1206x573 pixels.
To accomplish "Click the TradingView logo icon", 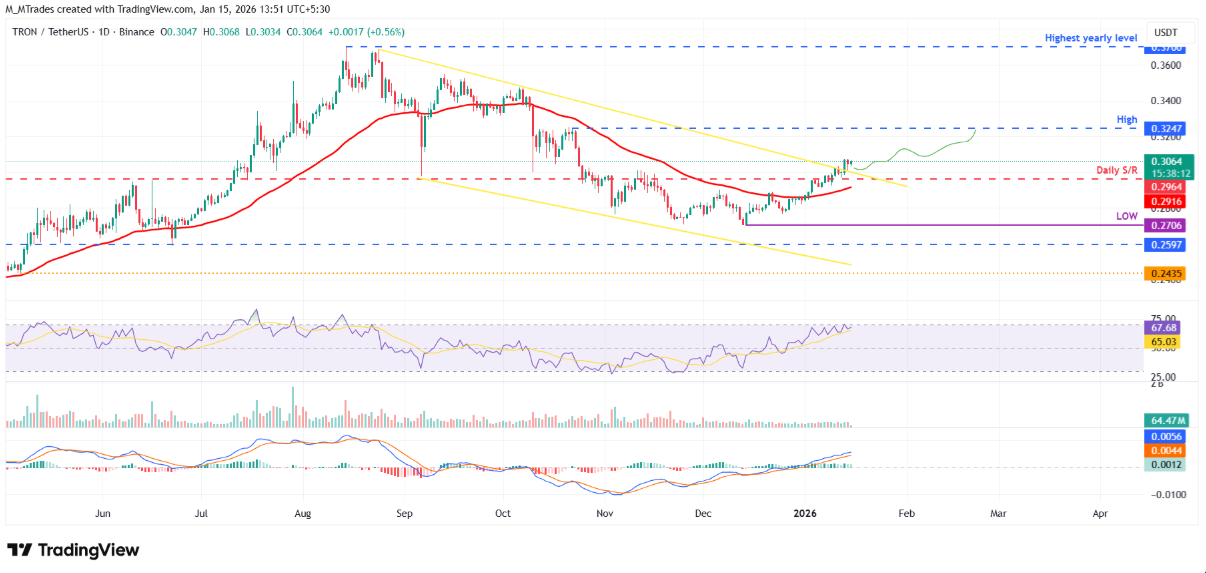I will (x=20, y=550).
